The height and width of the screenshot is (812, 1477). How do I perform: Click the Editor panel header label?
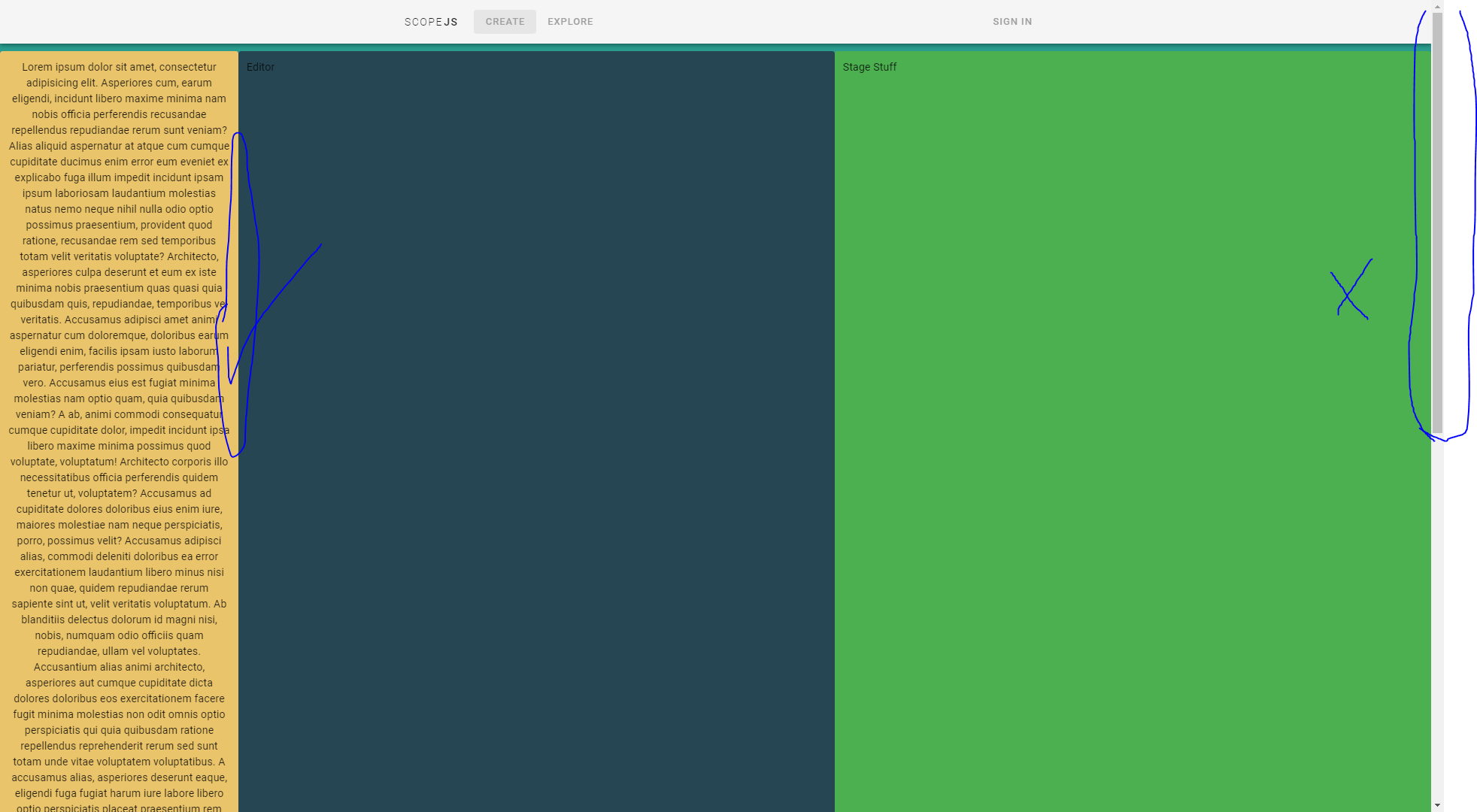tap(259, 67)
